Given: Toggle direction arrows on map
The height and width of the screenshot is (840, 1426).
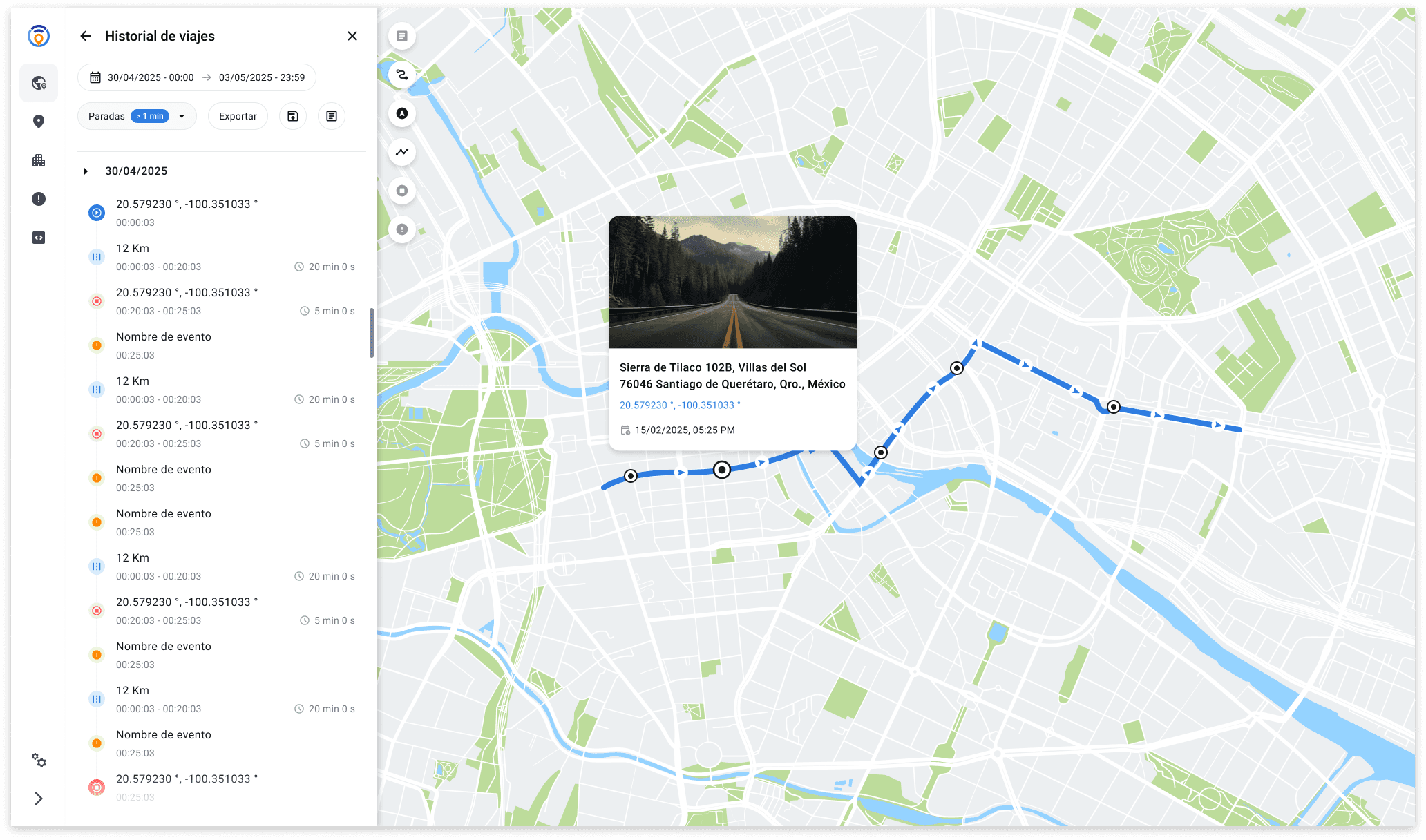Looking at the screenshot, I should (x=402, y=113).
